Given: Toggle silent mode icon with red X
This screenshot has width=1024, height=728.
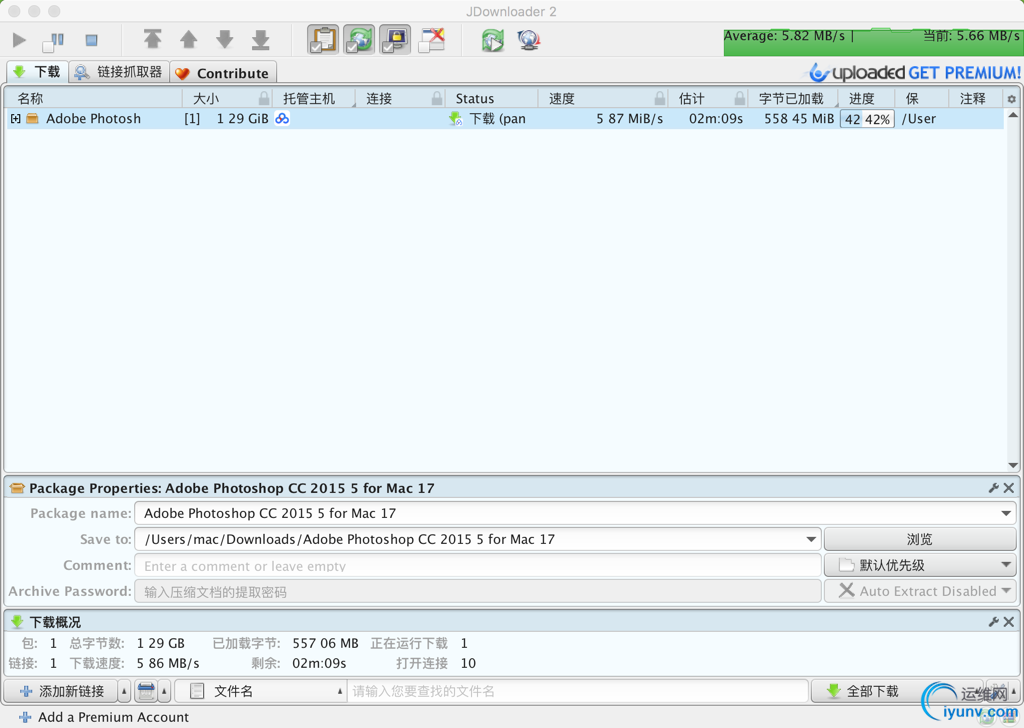Looking at the screenshot, I should 432,39.
